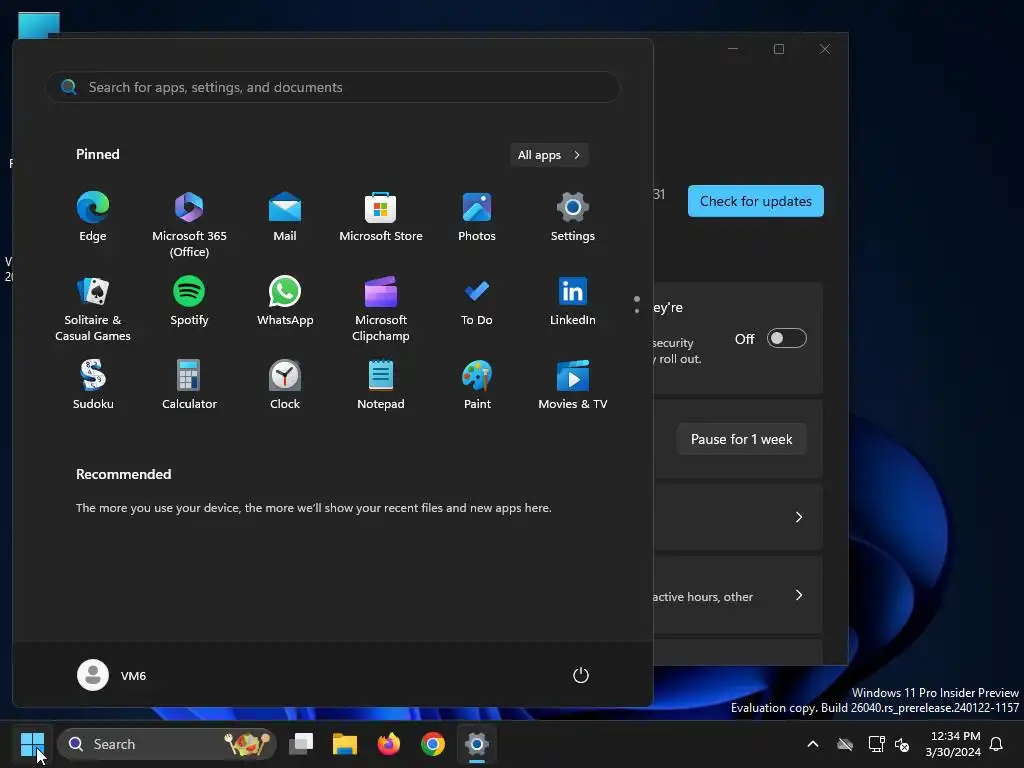Show hidden system tray icons
1024x768 pixels.
click(813, 744)
